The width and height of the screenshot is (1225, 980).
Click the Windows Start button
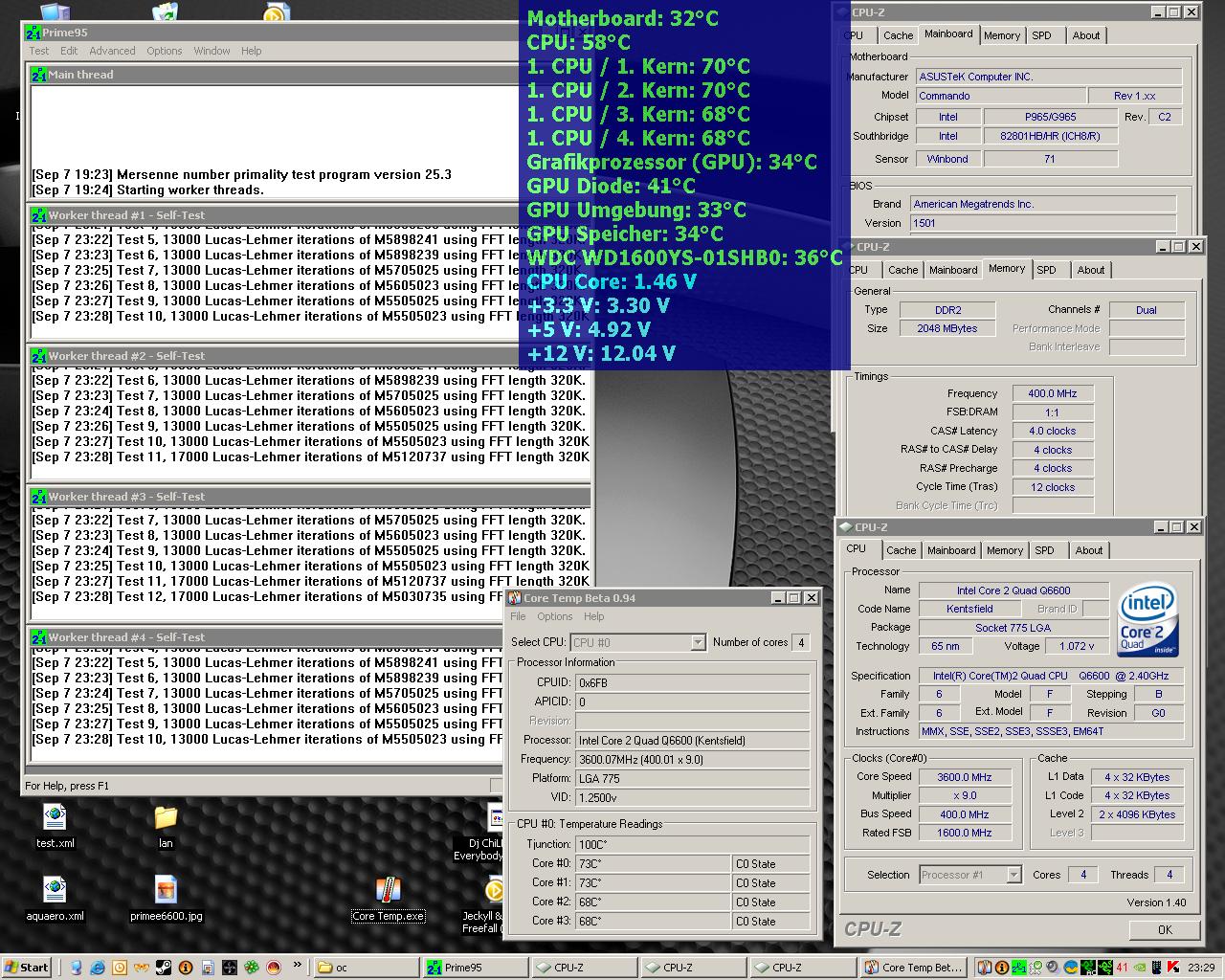coord(27,968)
